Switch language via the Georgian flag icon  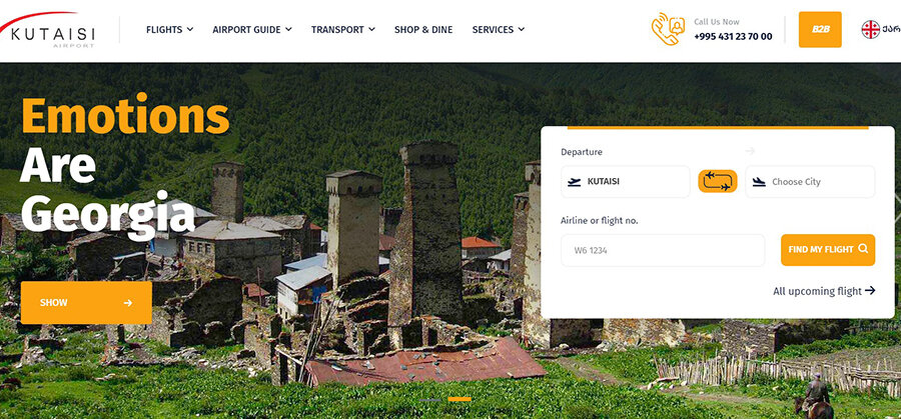click(x=871, y=29)
